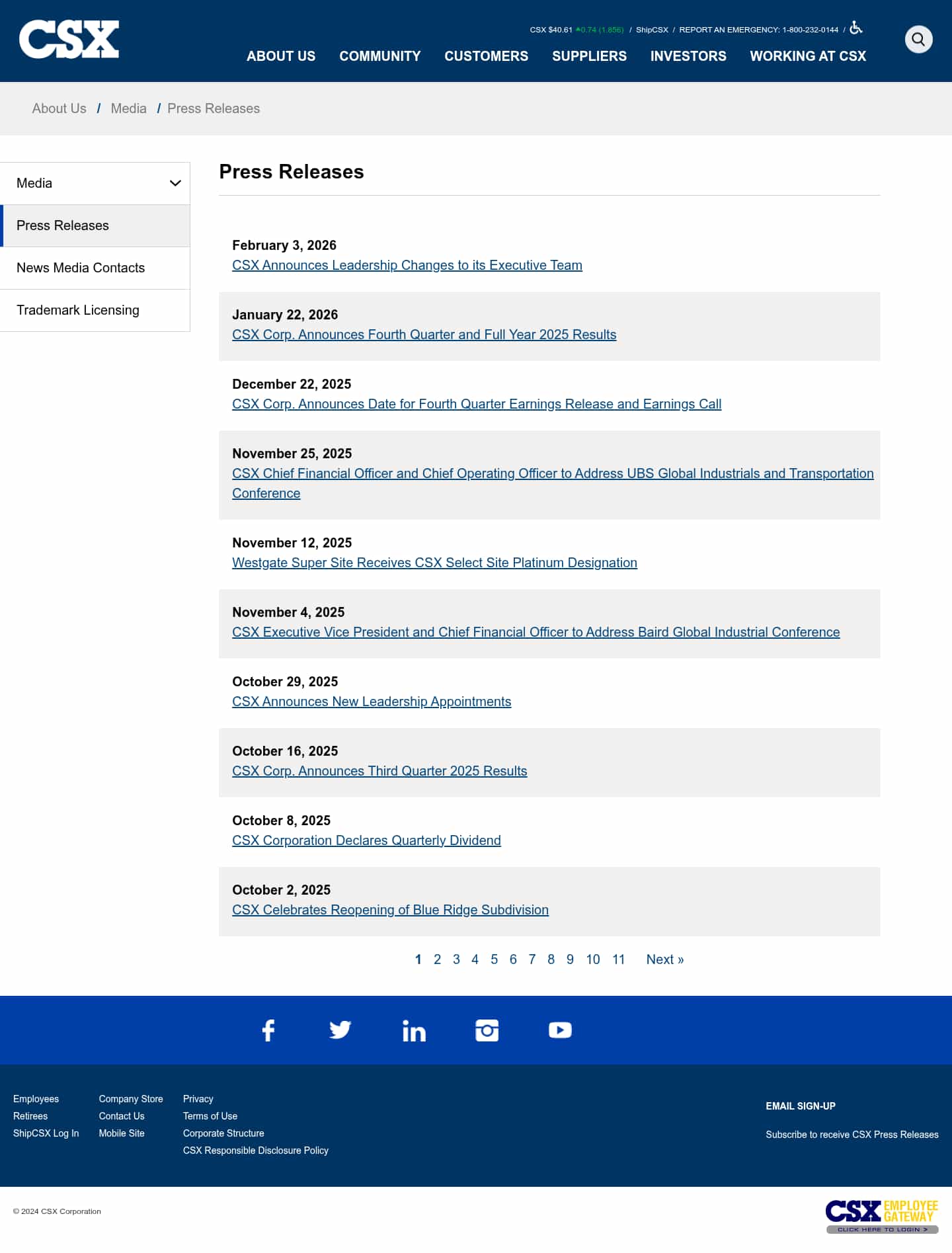
Task: Open CSX LinkedIn page icon
Action: click(x=414, y=1031)
